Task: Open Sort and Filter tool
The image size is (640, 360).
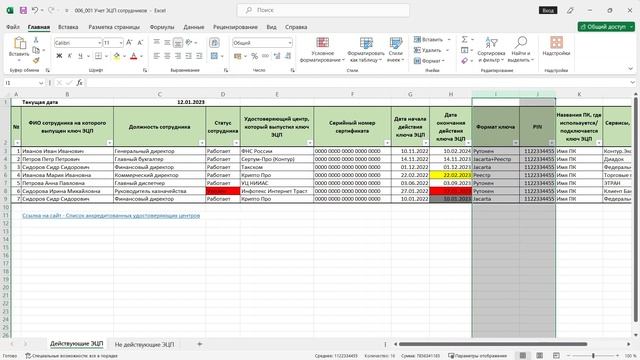Action: click(491, 49)
